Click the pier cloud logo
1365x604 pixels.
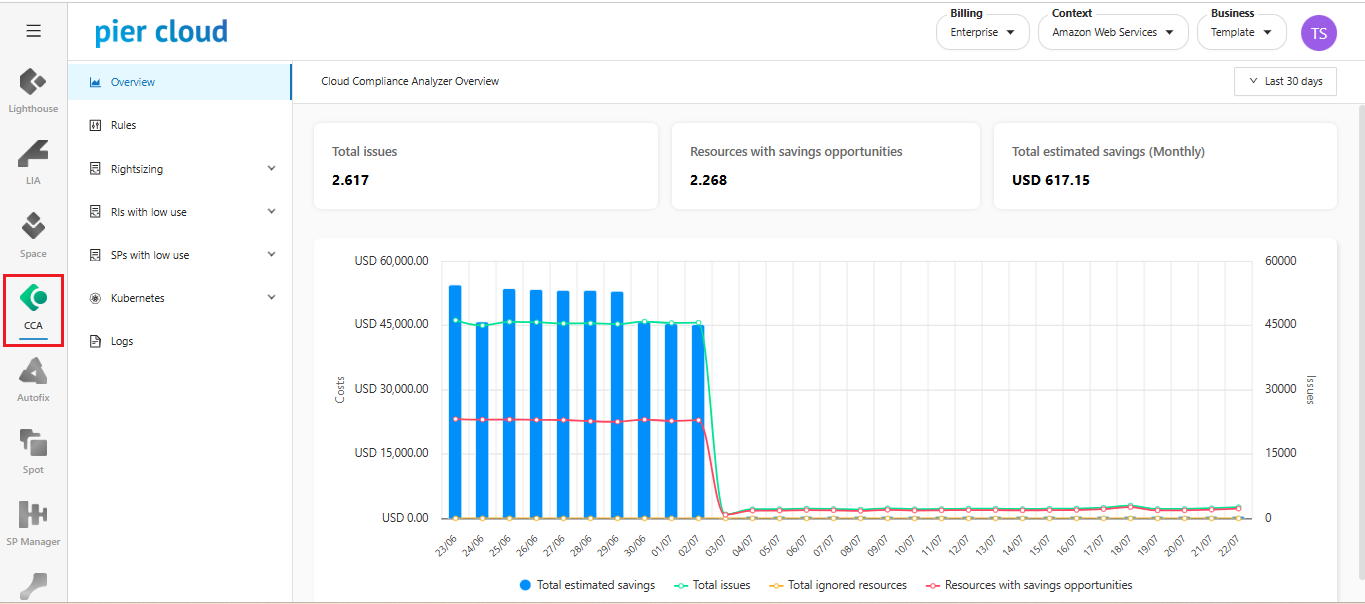coord(161,32)
